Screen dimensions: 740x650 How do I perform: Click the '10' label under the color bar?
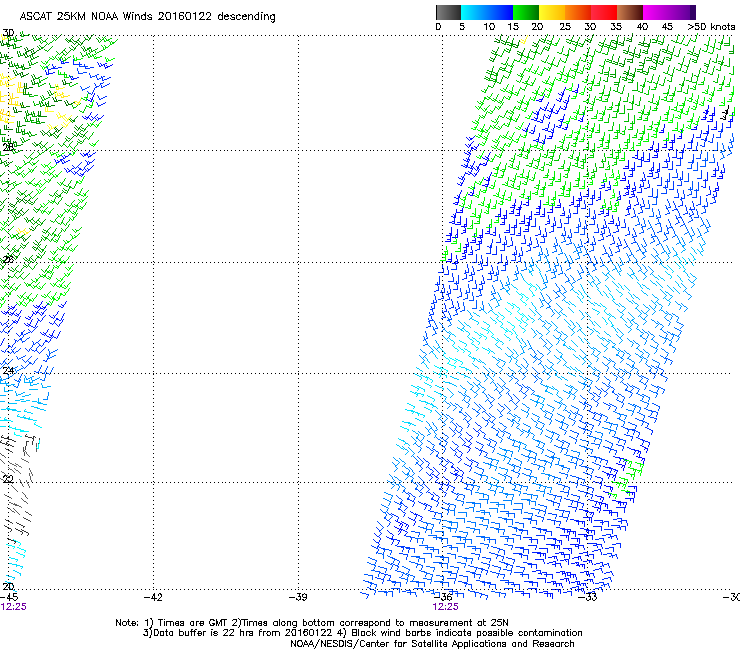pos(489,27)
